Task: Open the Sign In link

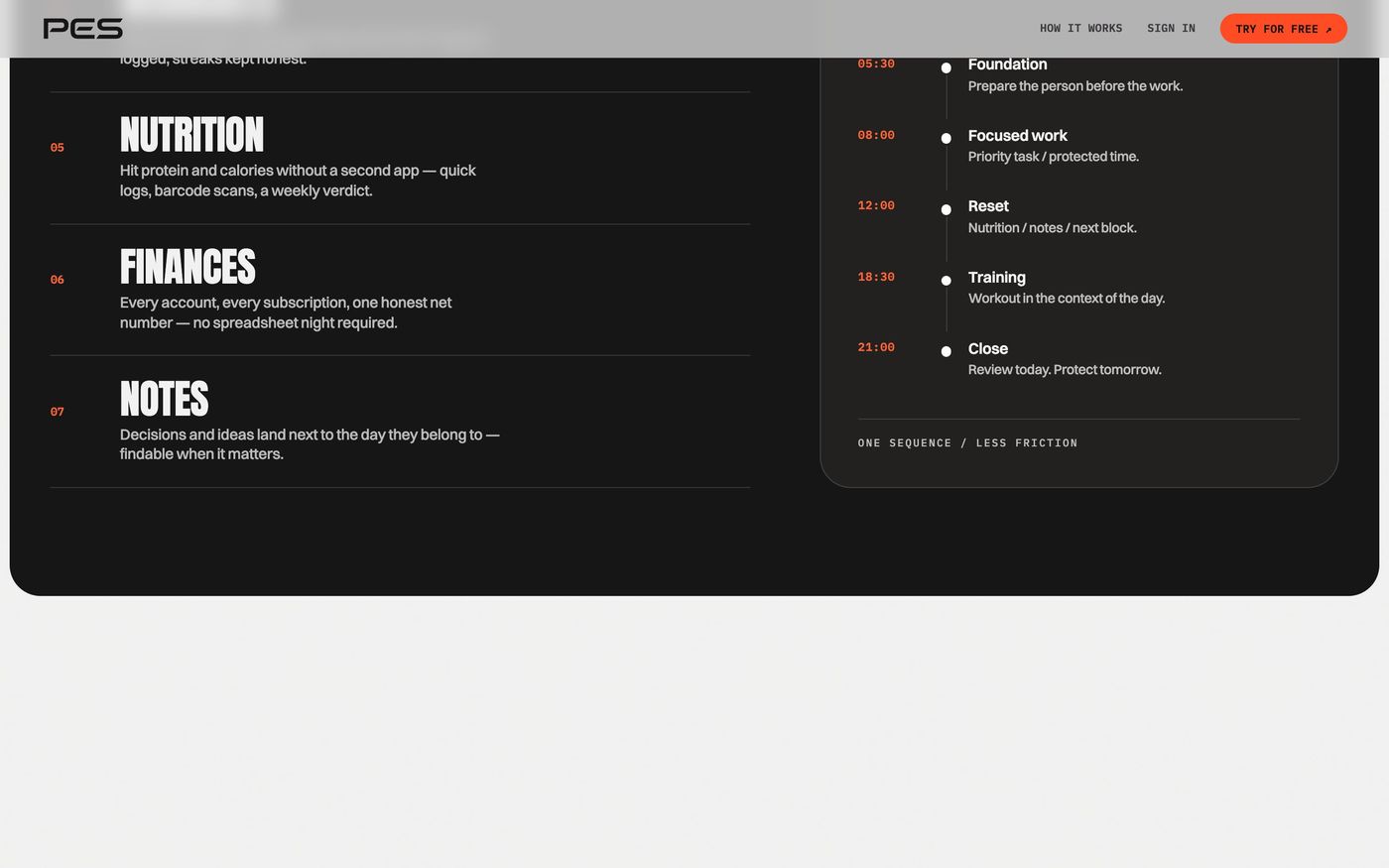Action: coord(1171,29)
